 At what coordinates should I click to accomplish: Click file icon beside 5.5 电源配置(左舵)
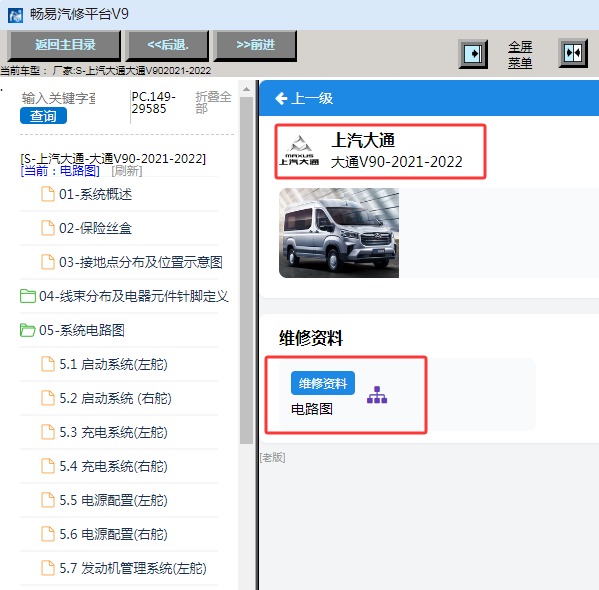click(x=48, y=500)
